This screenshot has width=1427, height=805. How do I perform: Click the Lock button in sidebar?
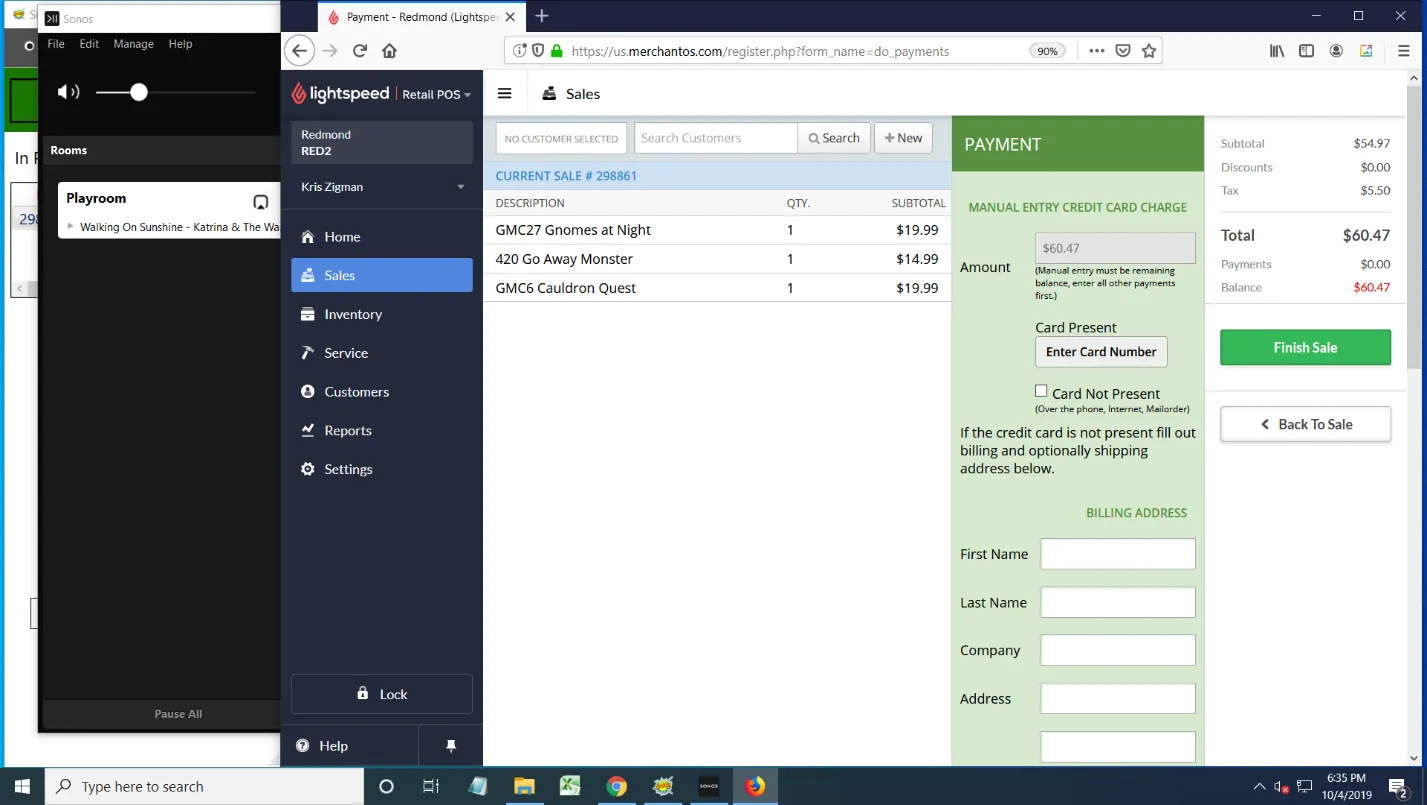point(382,694)
